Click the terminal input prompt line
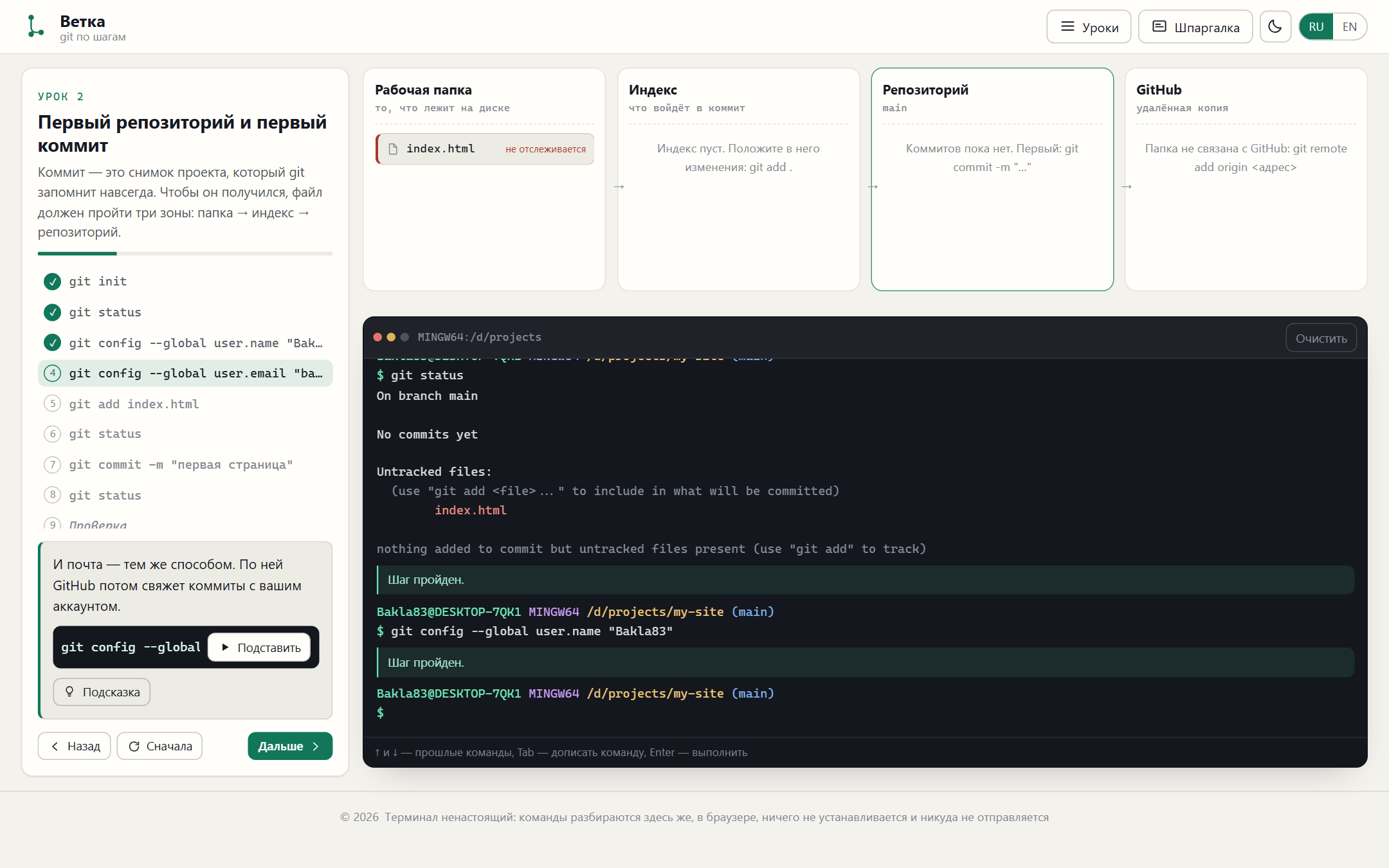 coord(865,712)
